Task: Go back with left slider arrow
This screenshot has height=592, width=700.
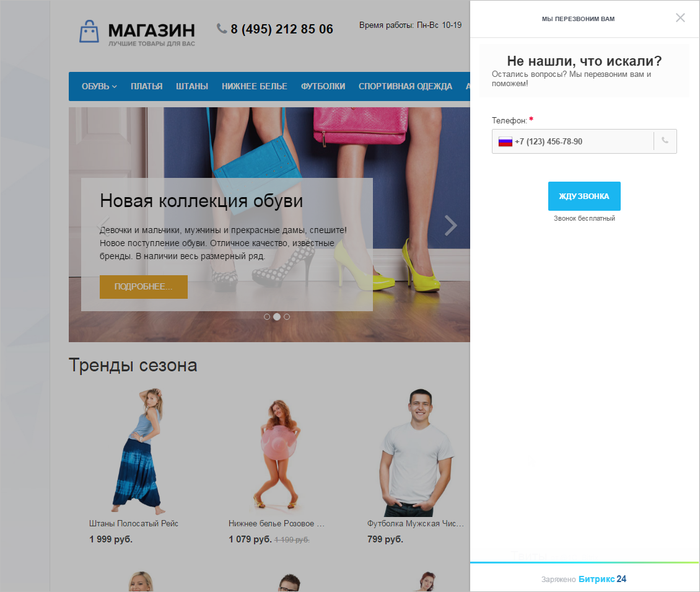Action: (104, 225)
